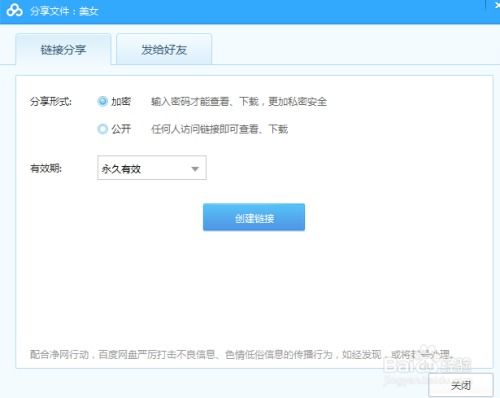Open the 永久有效 validity dropdown
The image size is (500, 398).
coord(152,168)
